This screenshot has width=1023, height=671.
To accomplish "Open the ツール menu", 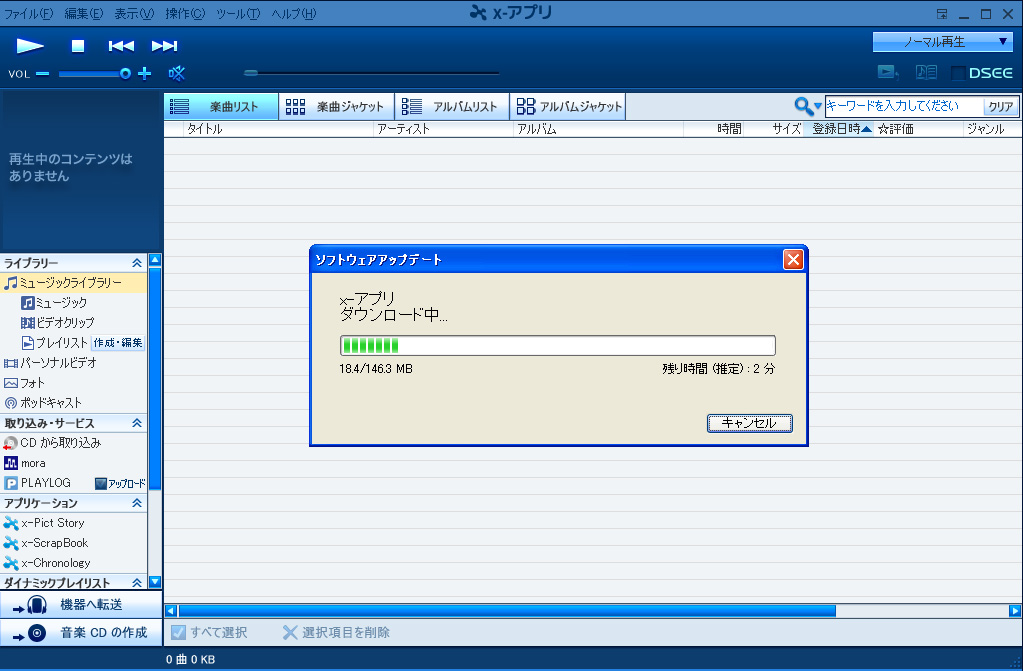I will [x=237, y=14].
